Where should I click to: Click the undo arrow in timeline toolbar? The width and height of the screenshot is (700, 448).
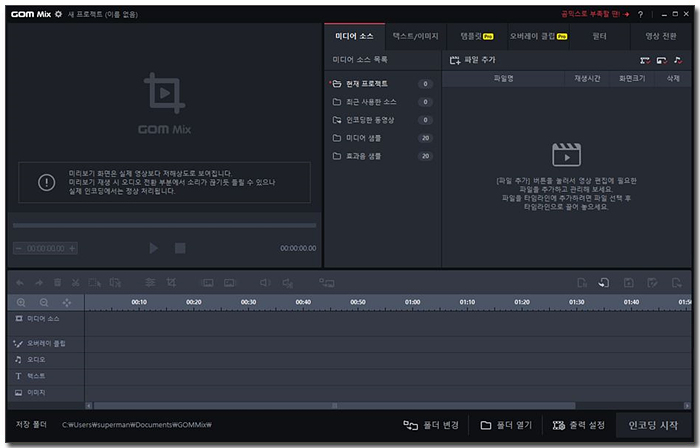tap(20, 283)
